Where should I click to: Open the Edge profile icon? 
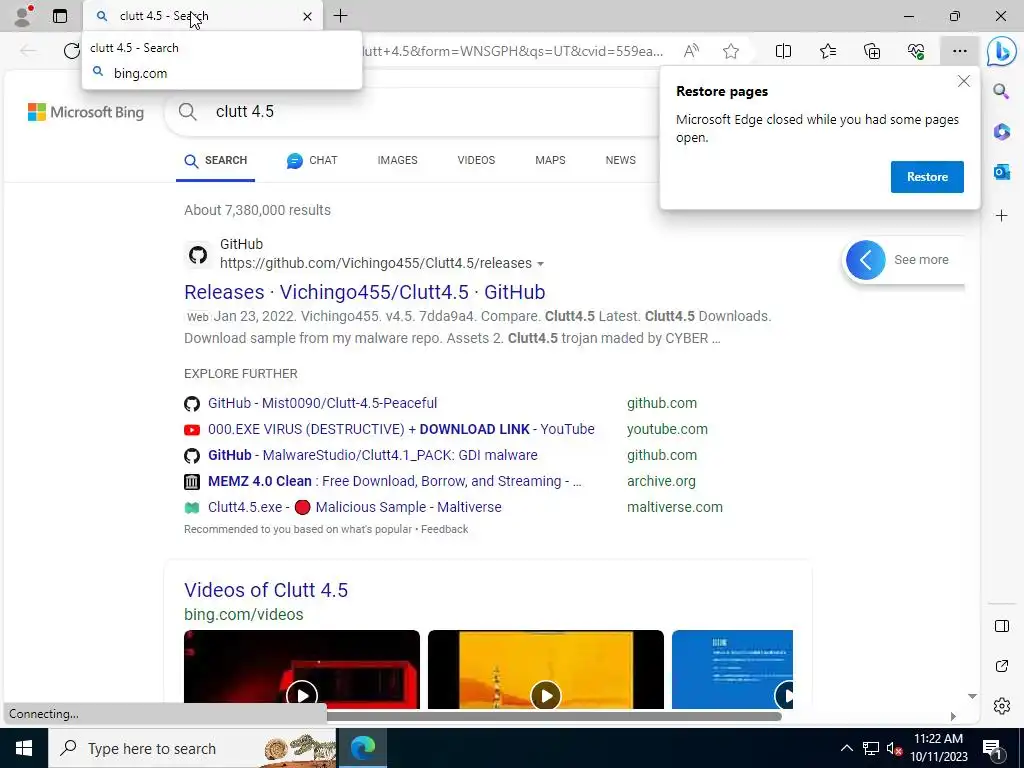click(x=23, y=16)
